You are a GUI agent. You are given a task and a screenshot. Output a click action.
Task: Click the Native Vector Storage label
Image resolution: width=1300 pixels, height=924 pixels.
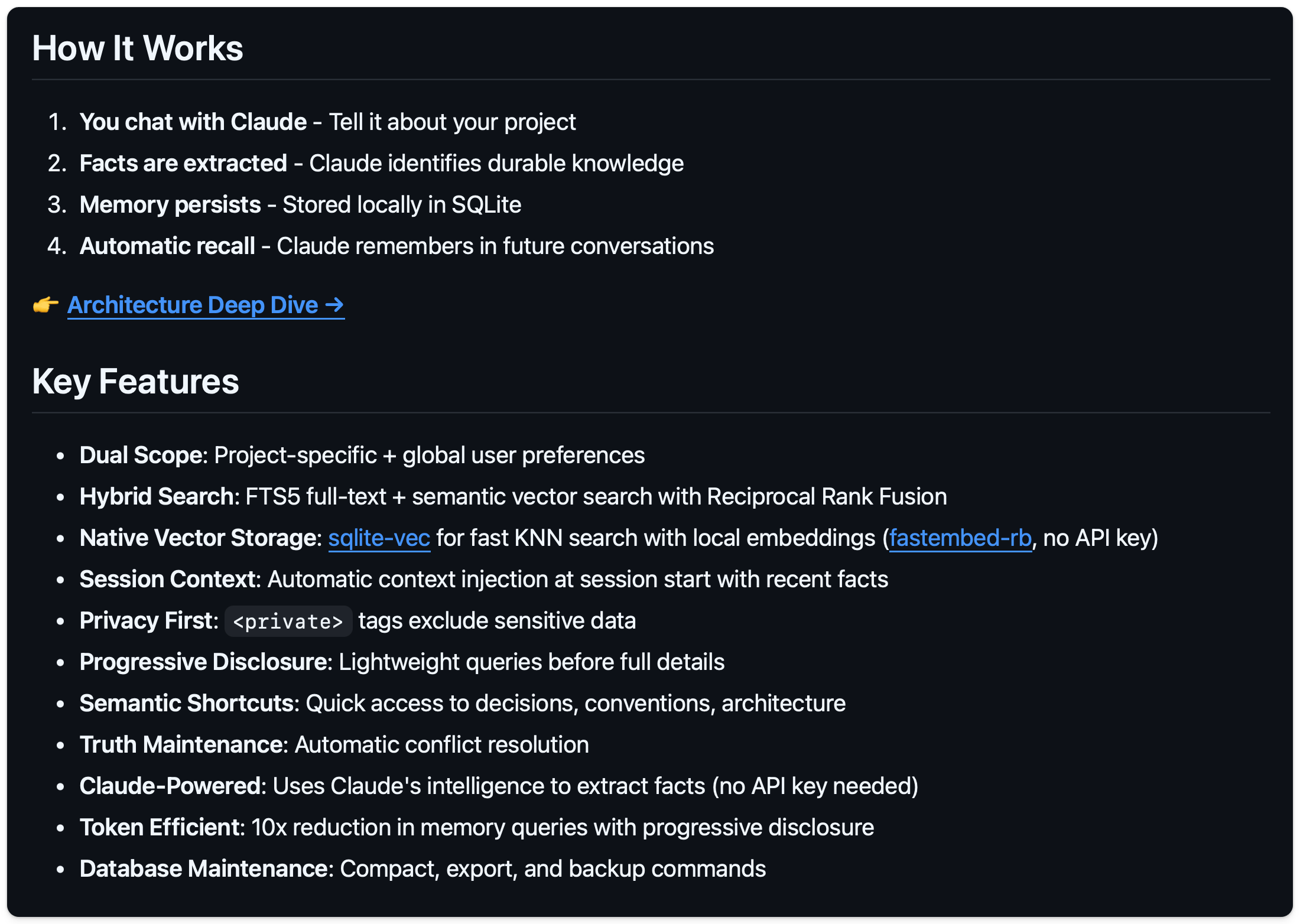pyautogui.click(x=199, y=538)
